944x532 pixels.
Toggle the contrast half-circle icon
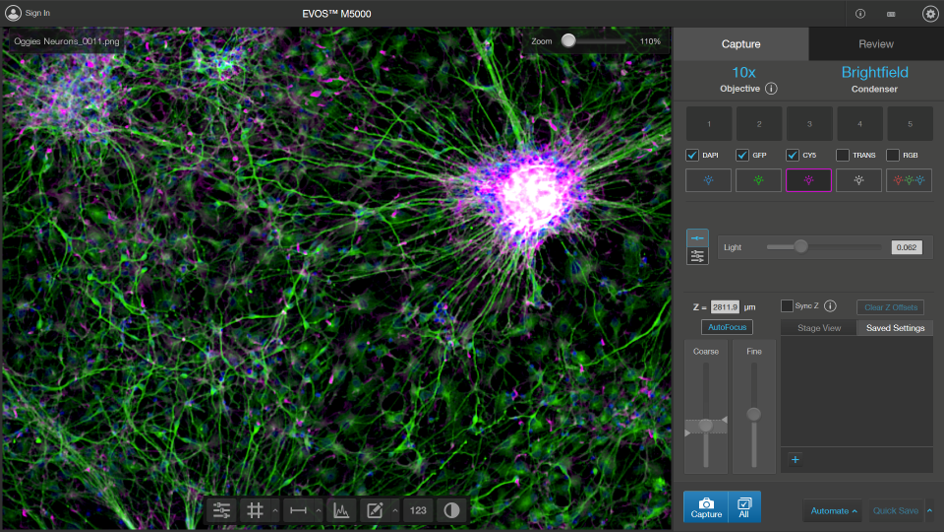(451, 510)
